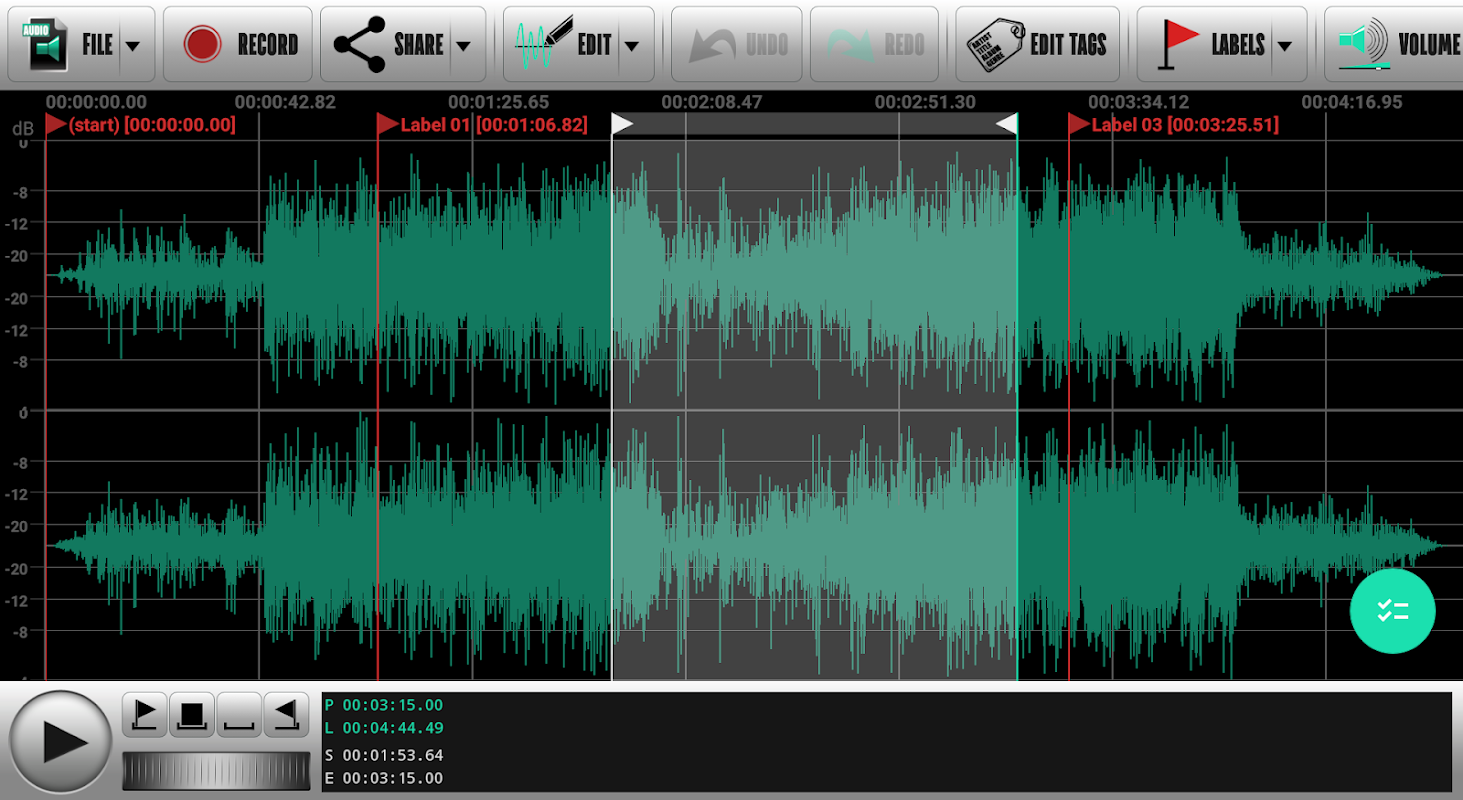Expand the Share dropdown arrow
This screenshot has width=1463, height=800.
click(463, 45)
